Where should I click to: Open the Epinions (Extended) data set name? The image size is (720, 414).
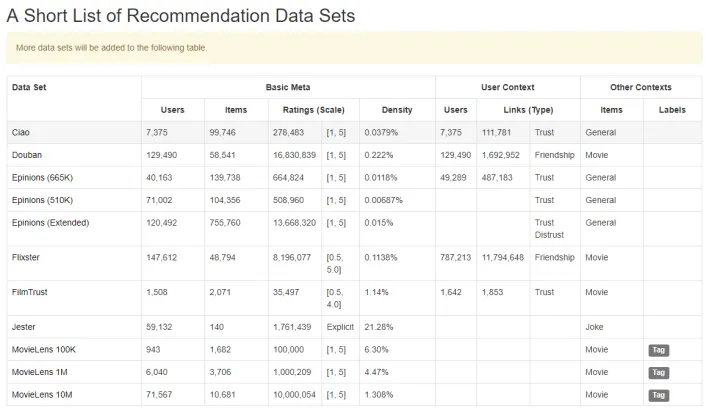pyautogui.click(x=50, y=222)
